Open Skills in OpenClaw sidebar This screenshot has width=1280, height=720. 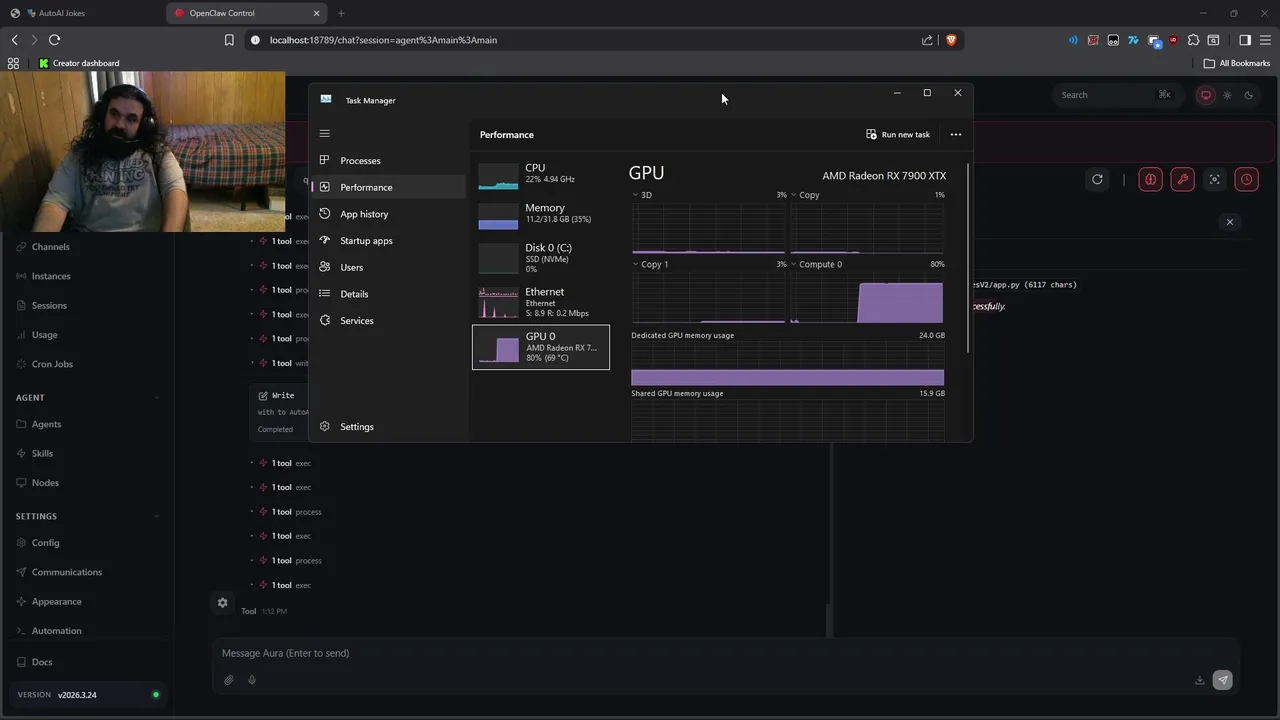coord(88,453)
